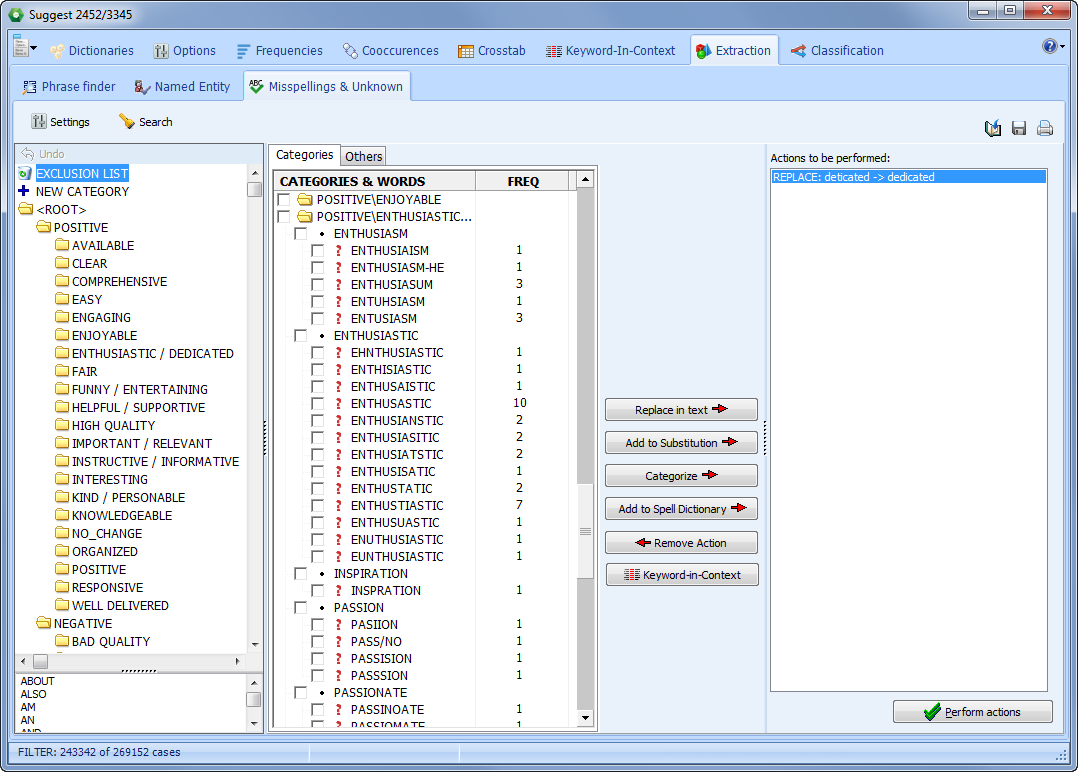Screen dimensions: 1078x772
Task: Click the NEW CATEGORY plus icon
Action: (24, 191)
